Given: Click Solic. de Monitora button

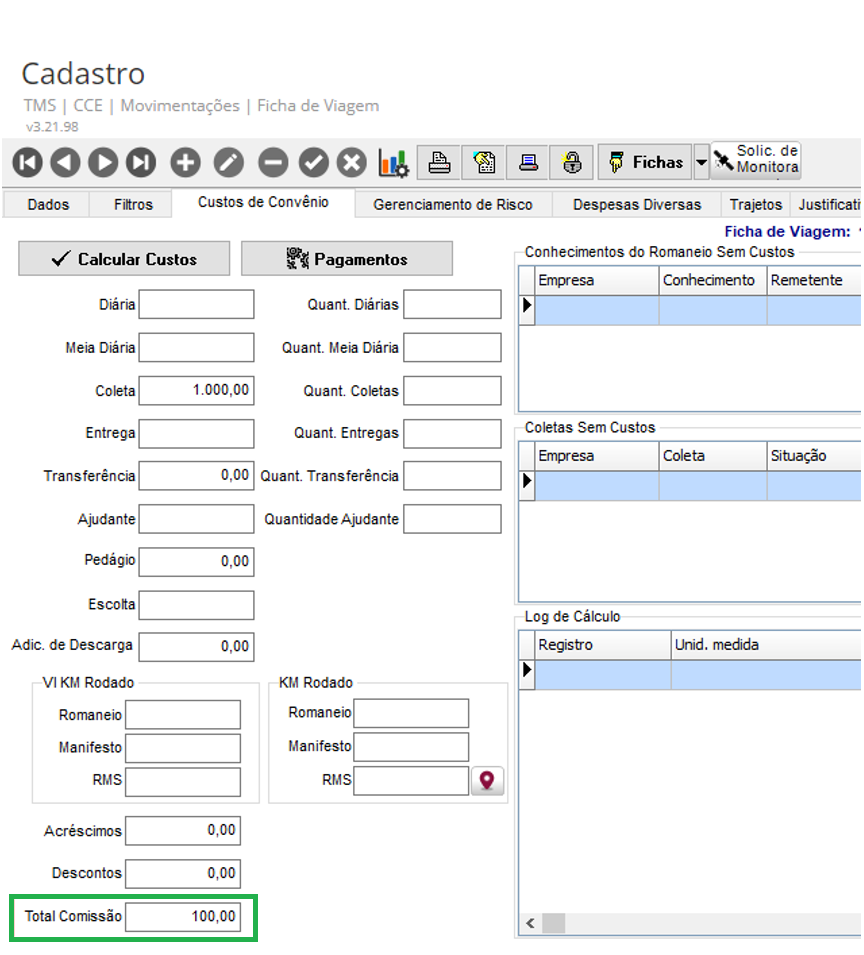Looking at the screenshot, I should pos(757,160).
